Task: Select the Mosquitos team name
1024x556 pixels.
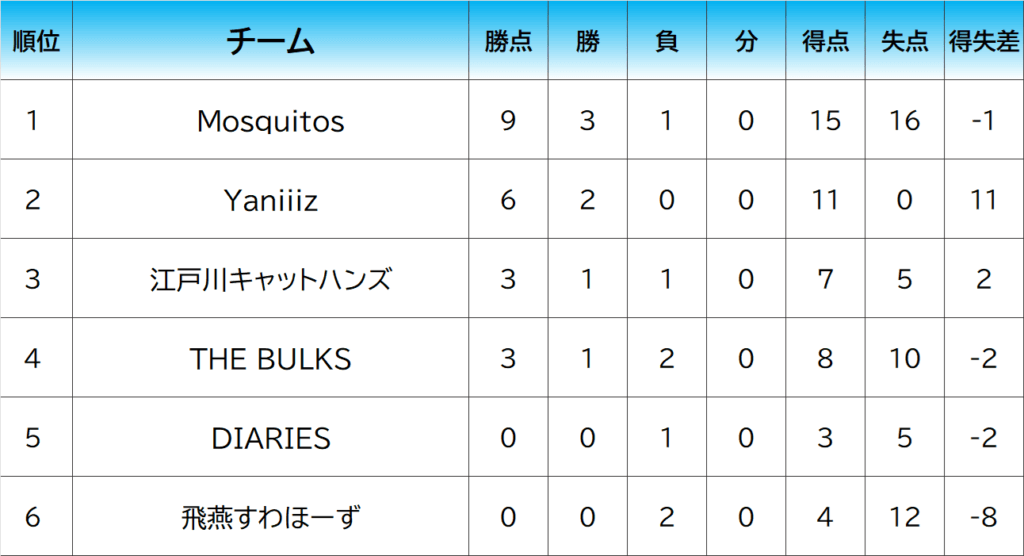Action: coord(271,121)
